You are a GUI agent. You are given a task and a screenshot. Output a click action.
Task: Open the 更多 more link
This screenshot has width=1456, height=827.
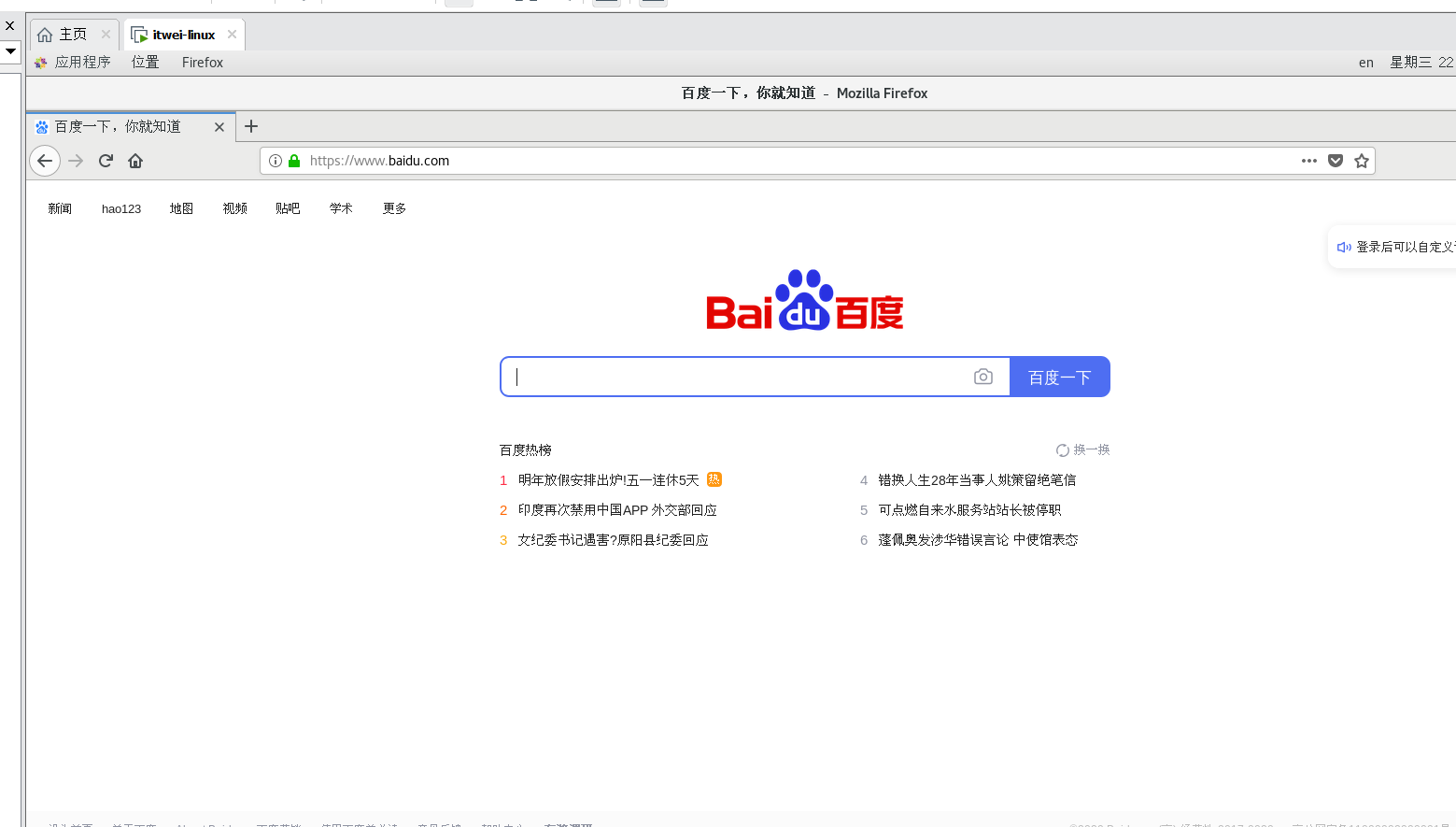[394, 208]
